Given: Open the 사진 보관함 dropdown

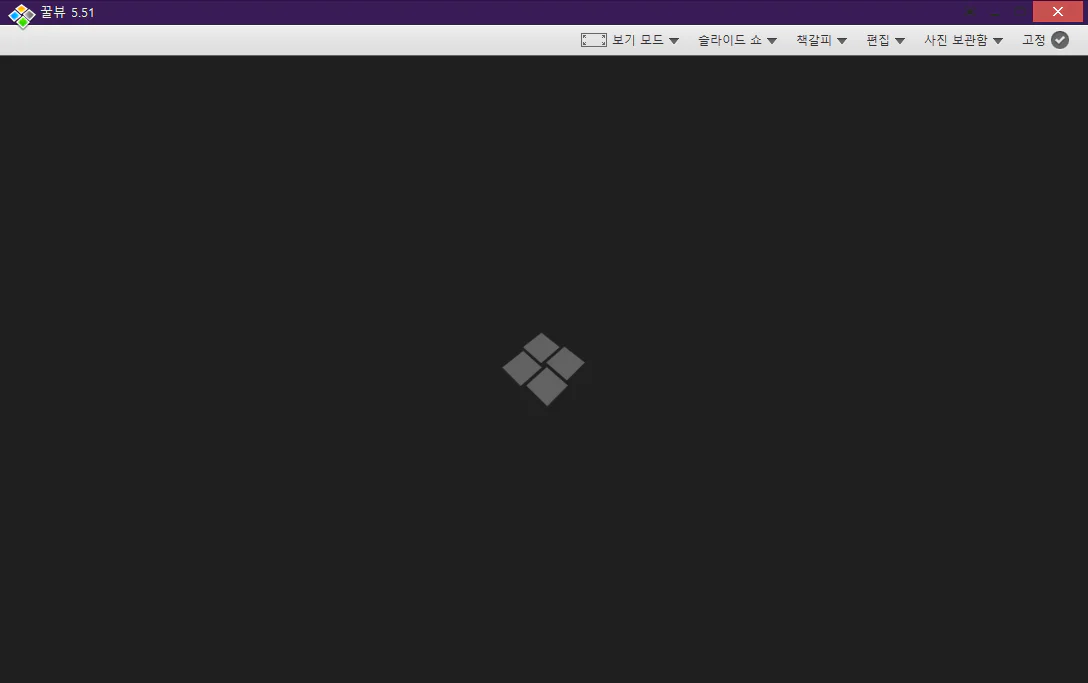Looking at the screenshot, I should click(x=963, y=40).
